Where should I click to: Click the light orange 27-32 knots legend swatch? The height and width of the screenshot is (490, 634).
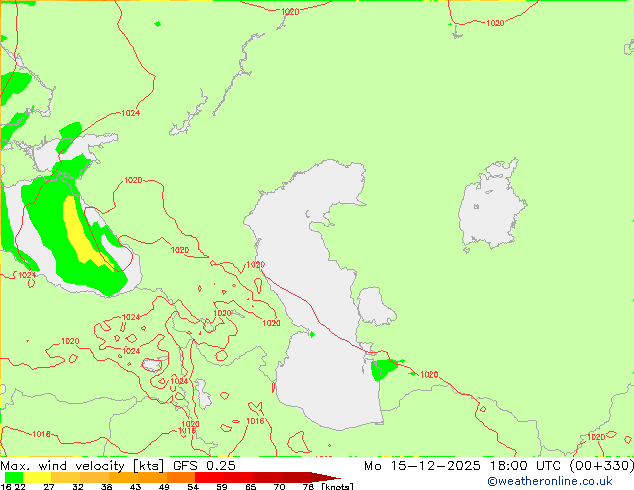pos(66,477)
